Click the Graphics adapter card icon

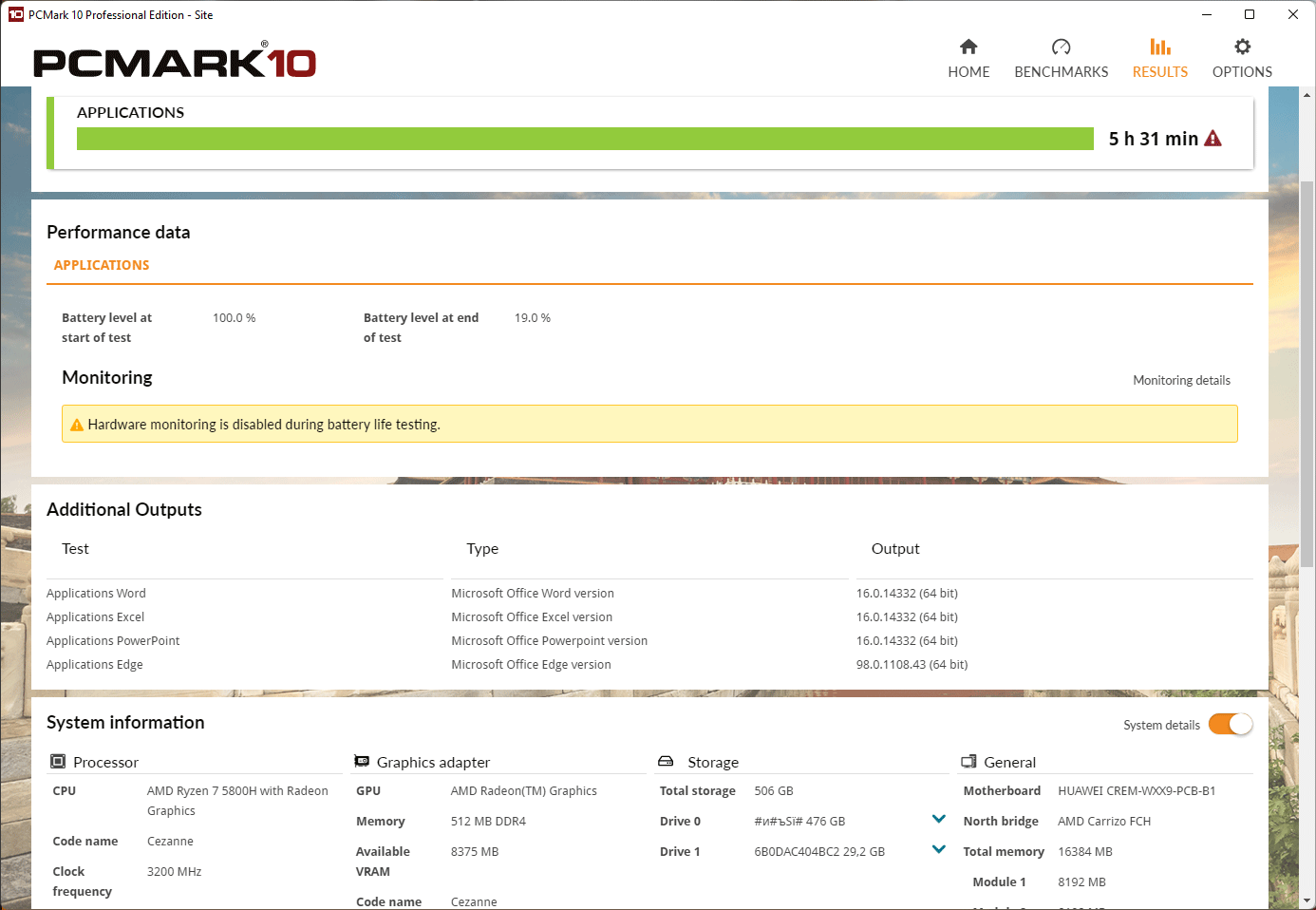pyautogui.click(x=362, y=762)
